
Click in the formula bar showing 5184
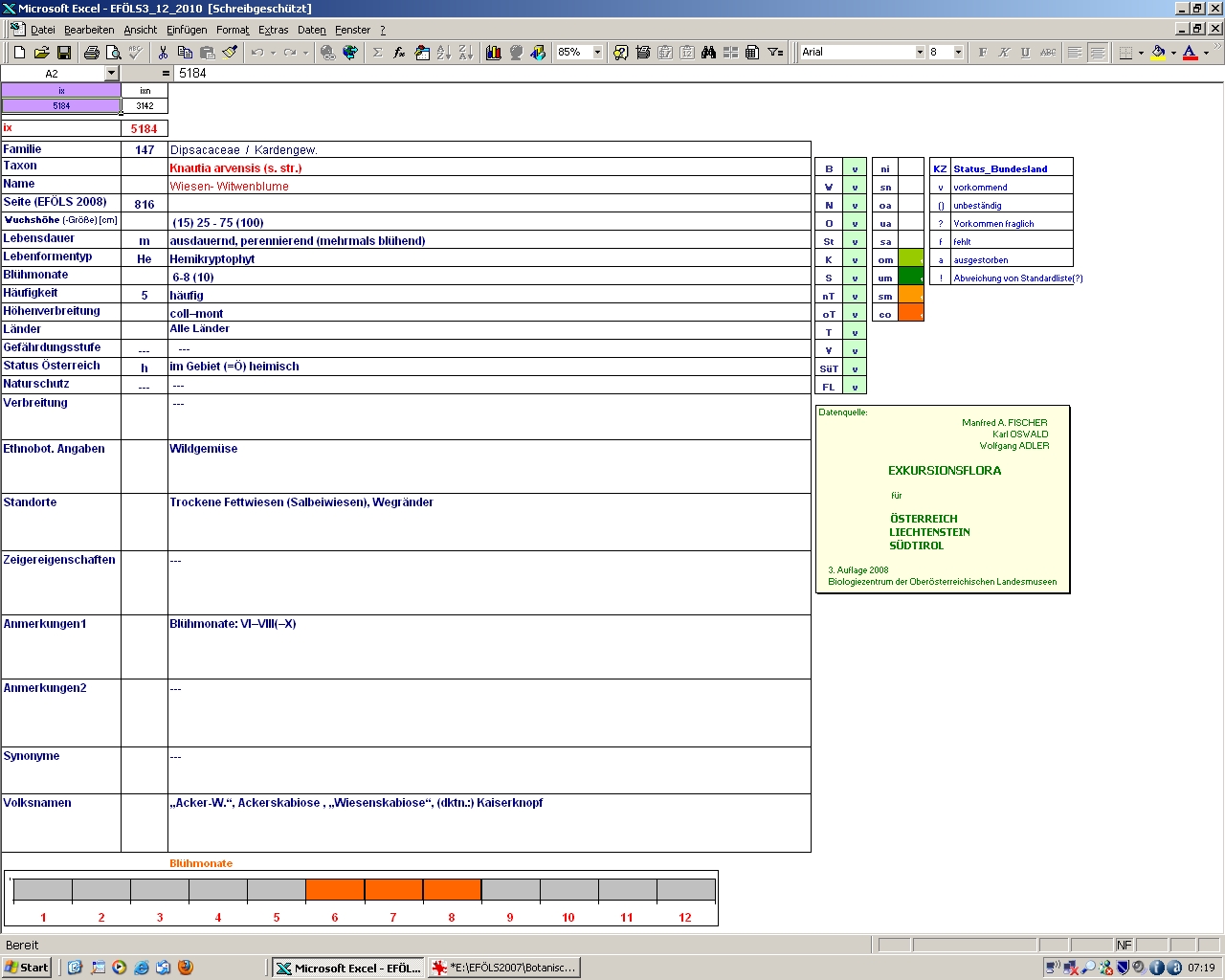699,74
